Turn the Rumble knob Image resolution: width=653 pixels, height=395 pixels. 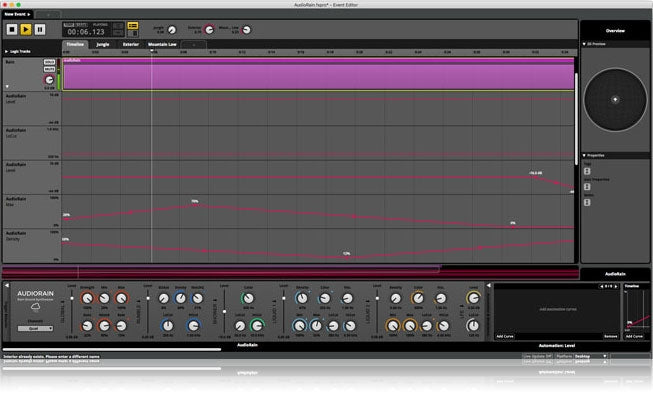(163, 298)
